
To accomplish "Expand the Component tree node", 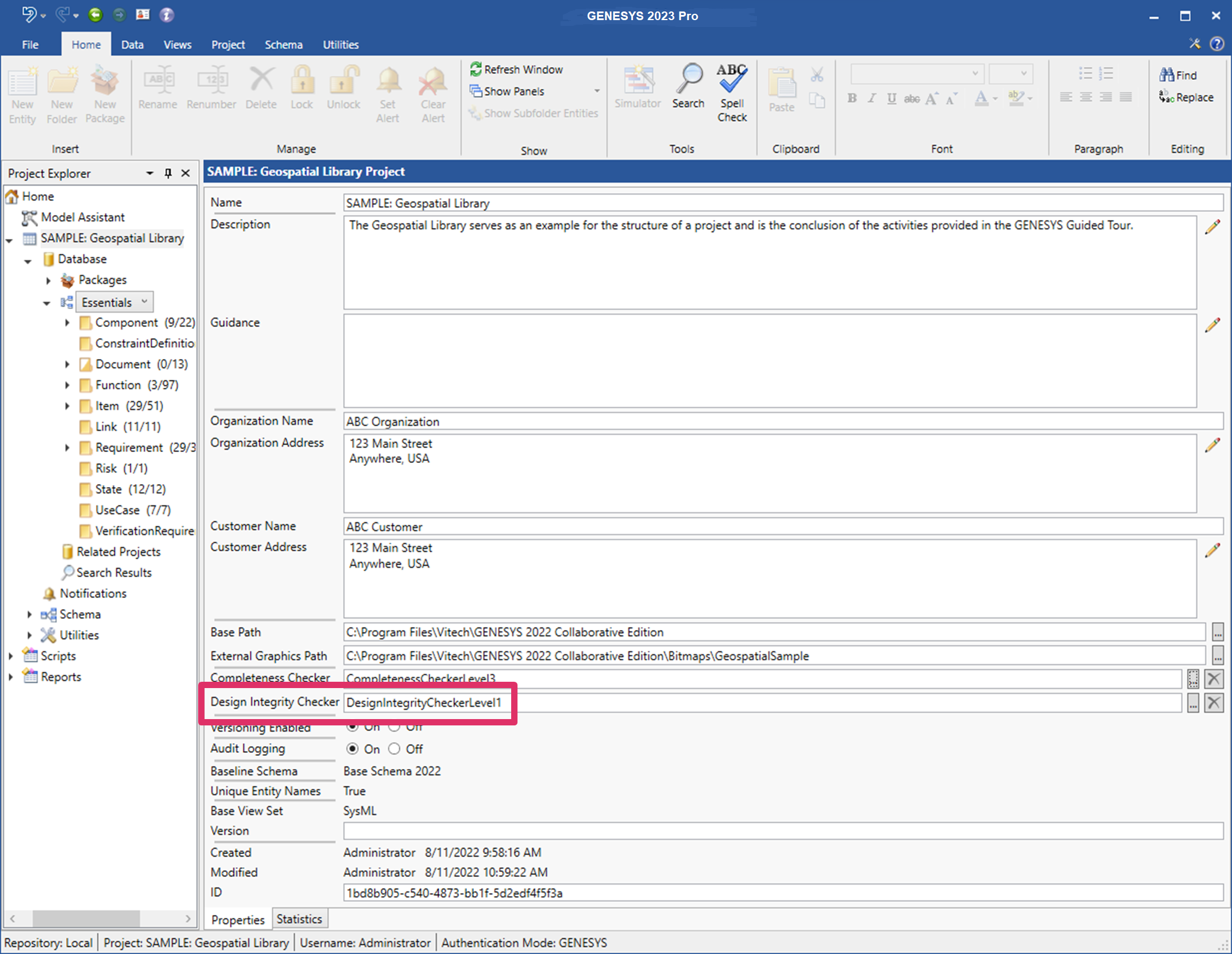I will tap(66, 323).
